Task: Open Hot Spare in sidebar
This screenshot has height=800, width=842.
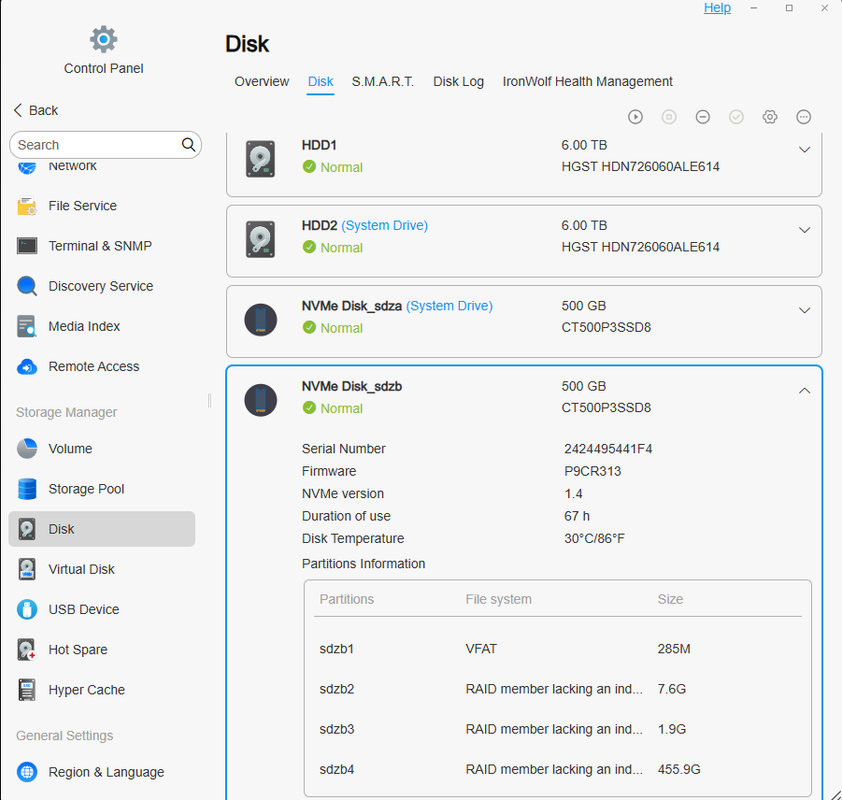Action: tap(102, 650)
